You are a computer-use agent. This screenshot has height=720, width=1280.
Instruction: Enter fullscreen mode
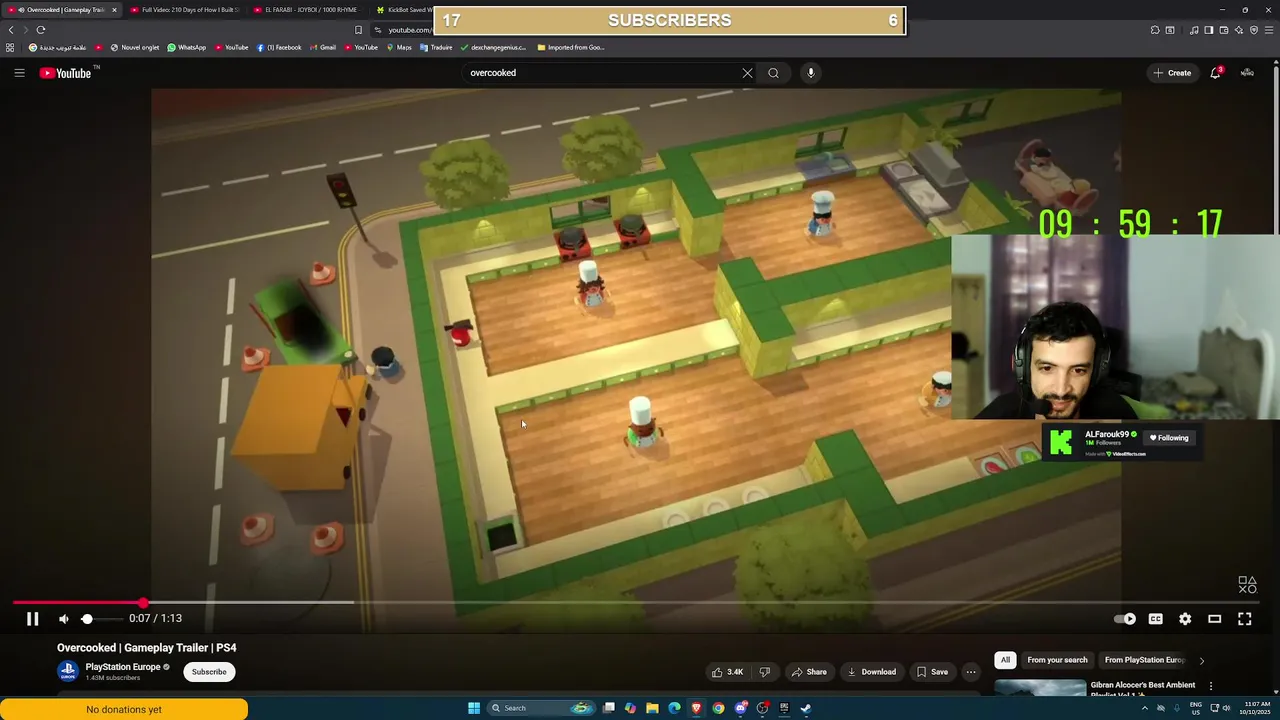pyautogui.click(x=1245, y=619)
